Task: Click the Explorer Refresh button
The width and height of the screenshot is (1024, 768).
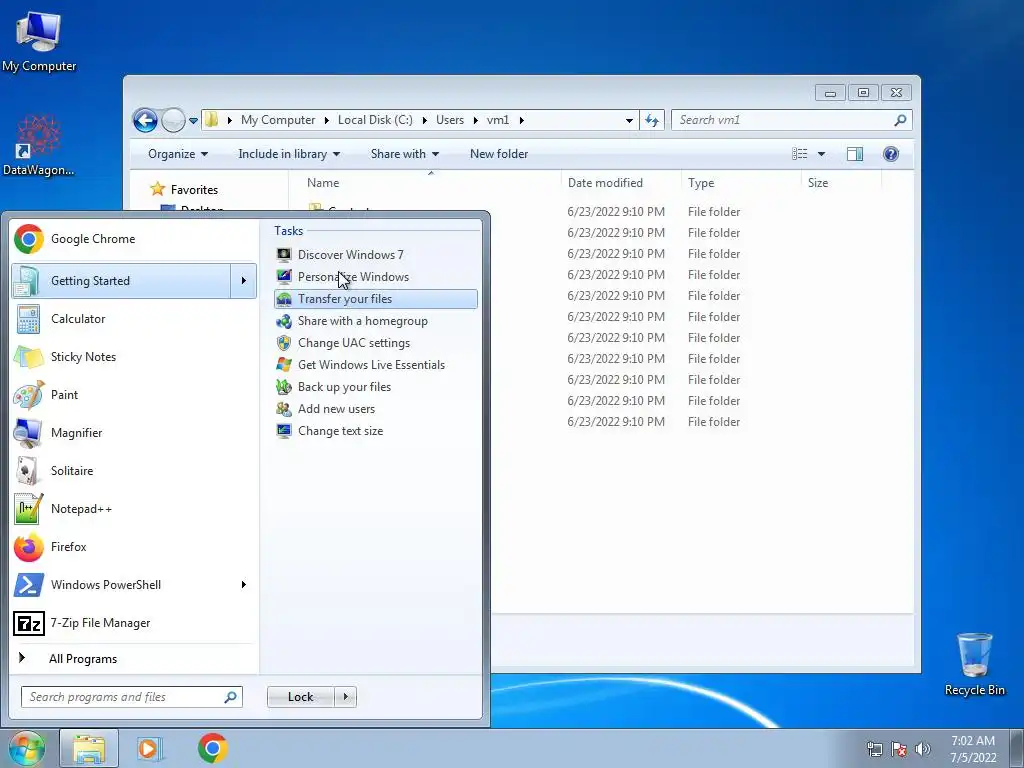Action: click(652, 120)
